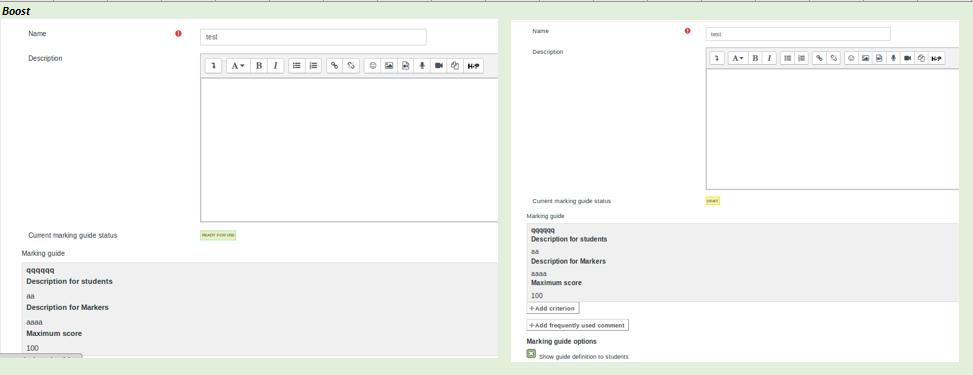
Task: Open manage files icon in left form editor
Action: pyautogui.click(x=455, y=66)
